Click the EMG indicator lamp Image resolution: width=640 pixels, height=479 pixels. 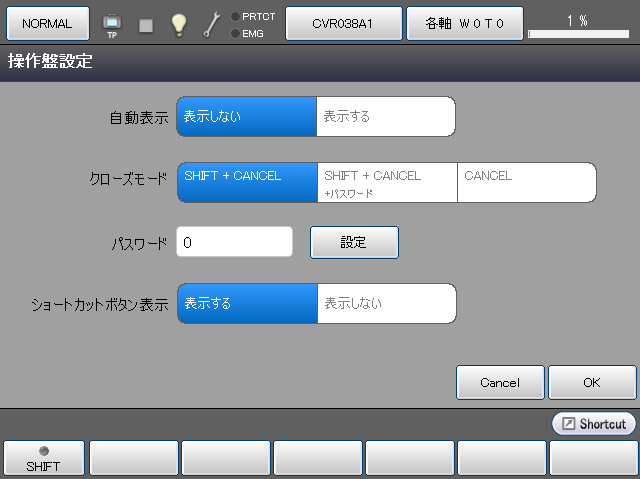coord(235,34)
